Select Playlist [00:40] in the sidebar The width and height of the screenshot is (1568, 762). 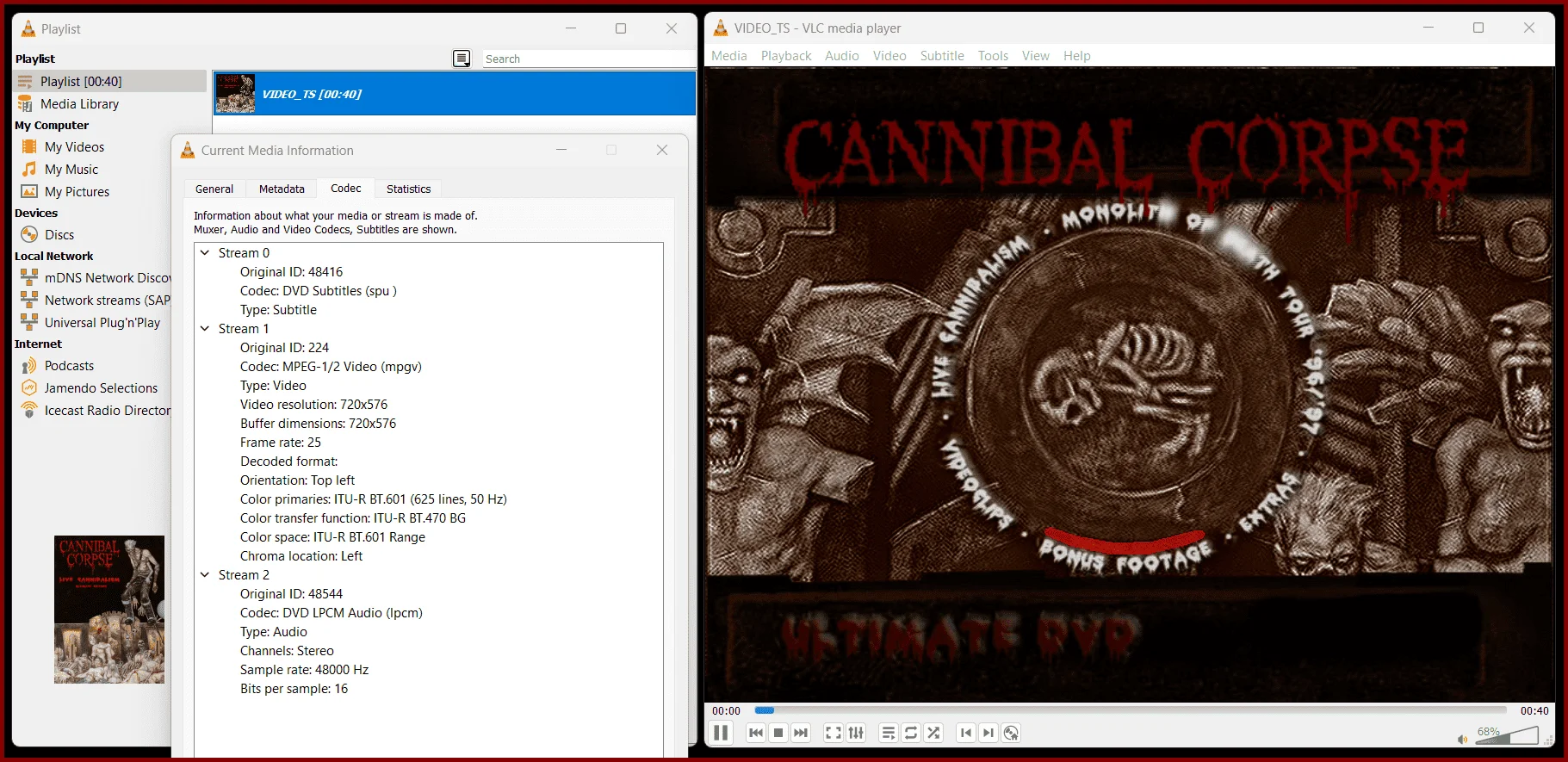point(110,81)
